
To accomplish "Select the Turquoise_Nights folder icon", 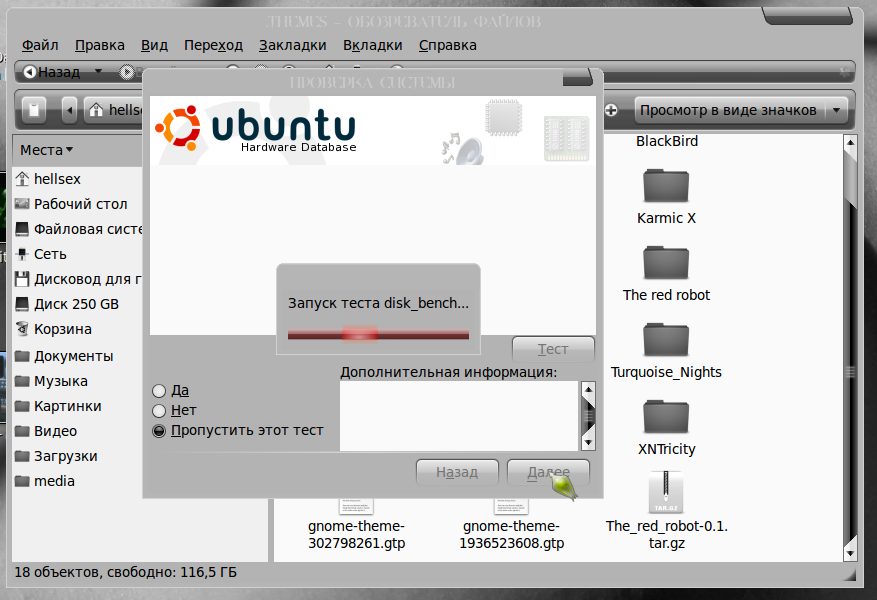I will click(x=666, y=339).
